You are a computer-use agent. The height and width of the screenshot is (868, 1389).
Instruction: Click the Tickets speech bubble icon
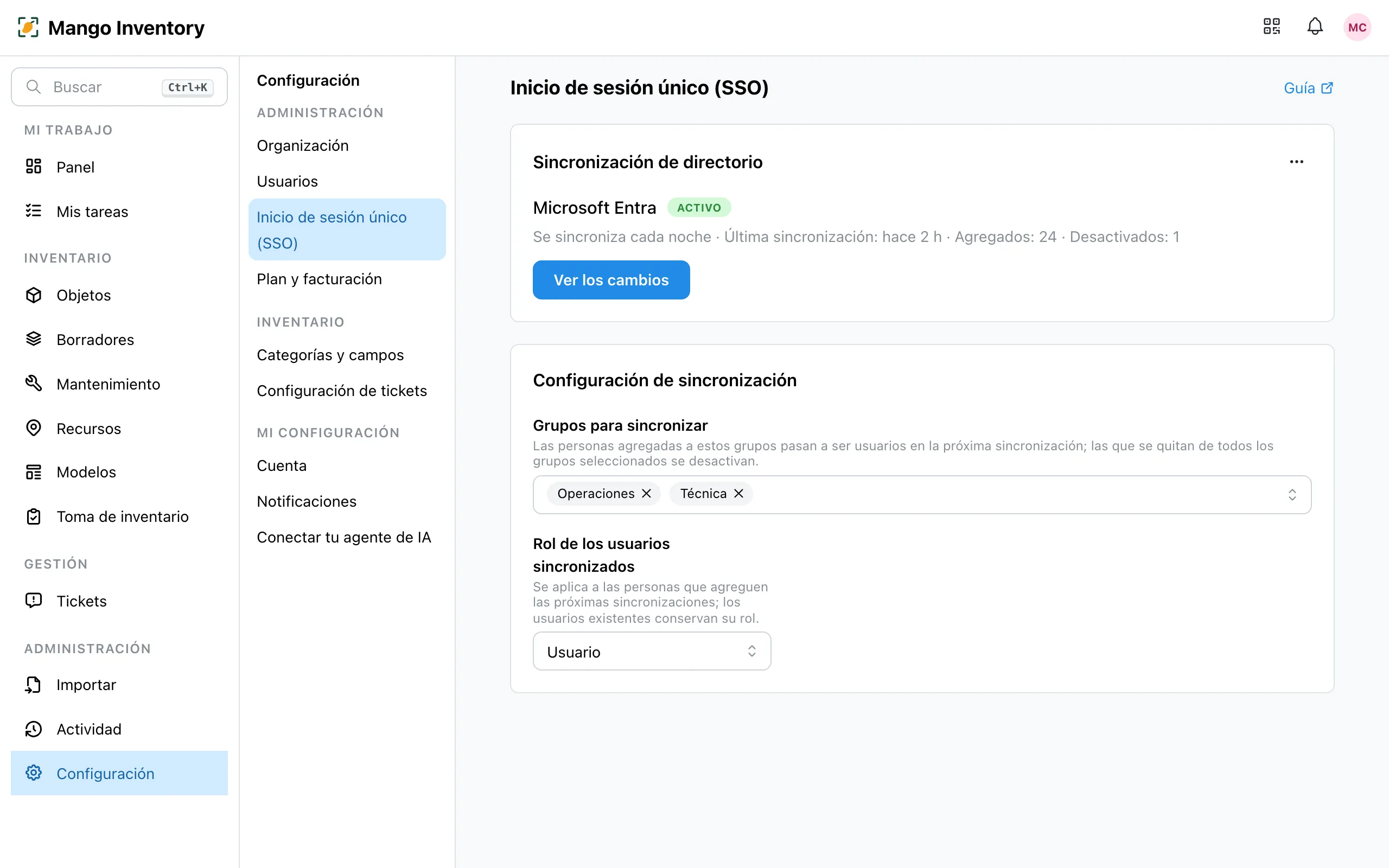(33, 601)
